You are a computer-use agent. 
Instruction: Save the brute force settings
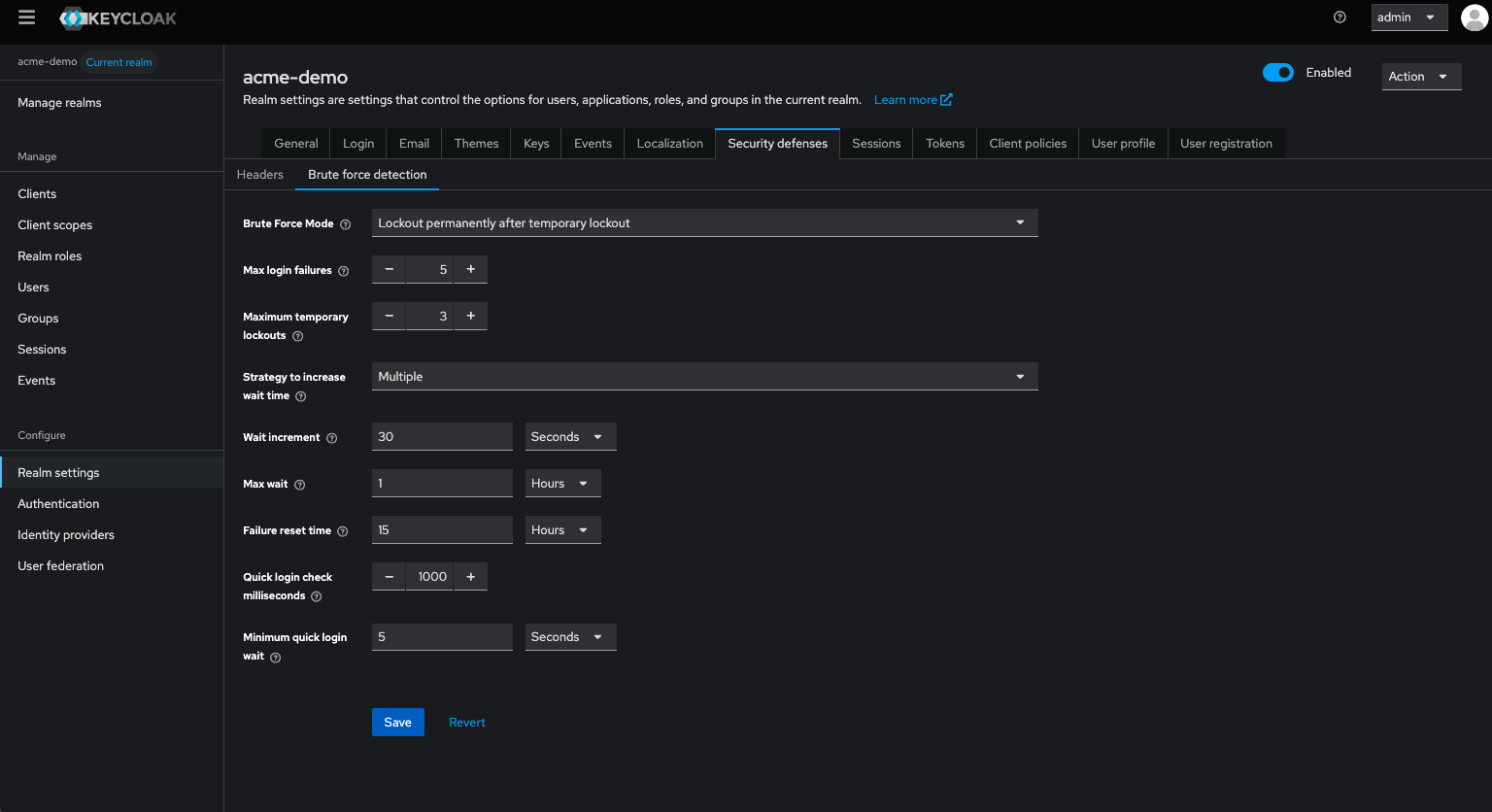tap(398, 722)
